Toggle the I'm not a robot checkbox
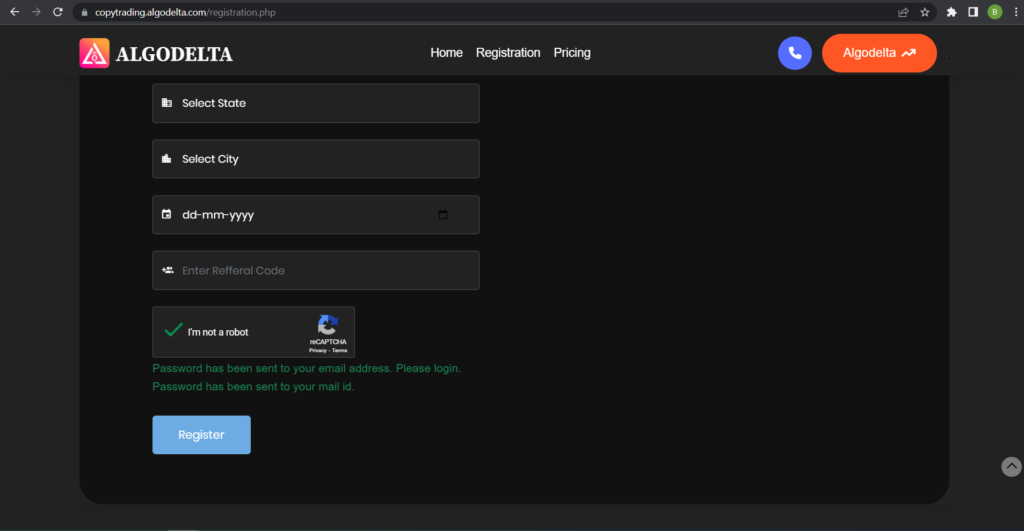1024x531 pixels. pyautogui.click(x=173, y=331)
